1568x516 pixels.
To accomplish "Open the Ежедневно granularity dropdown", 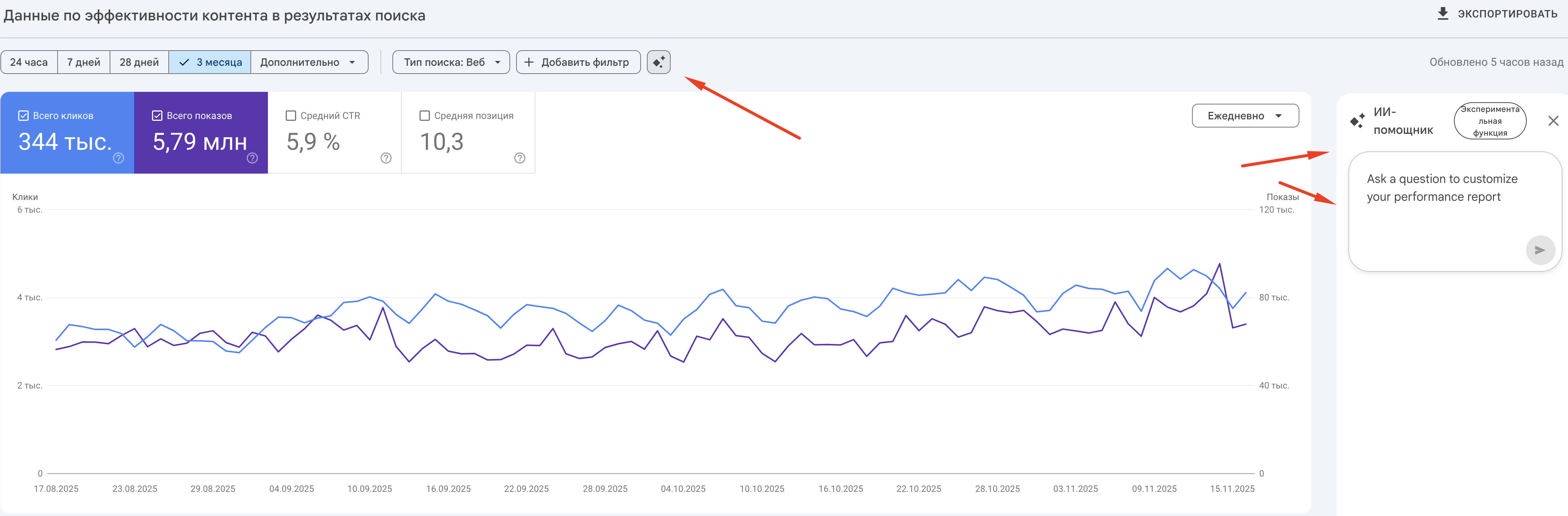I will (1245, 116).
